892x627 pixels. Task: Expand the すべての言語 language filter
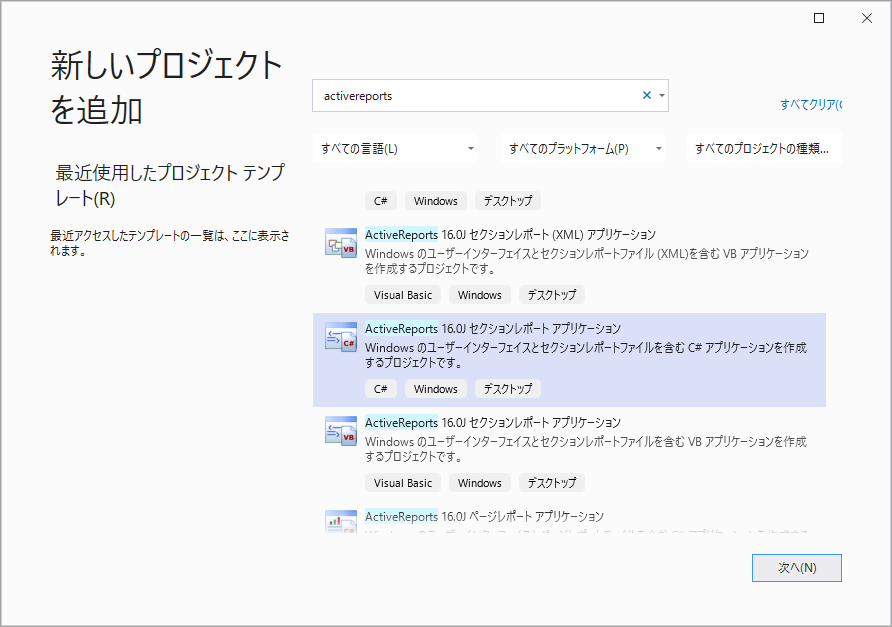click(x=397, y=149)
